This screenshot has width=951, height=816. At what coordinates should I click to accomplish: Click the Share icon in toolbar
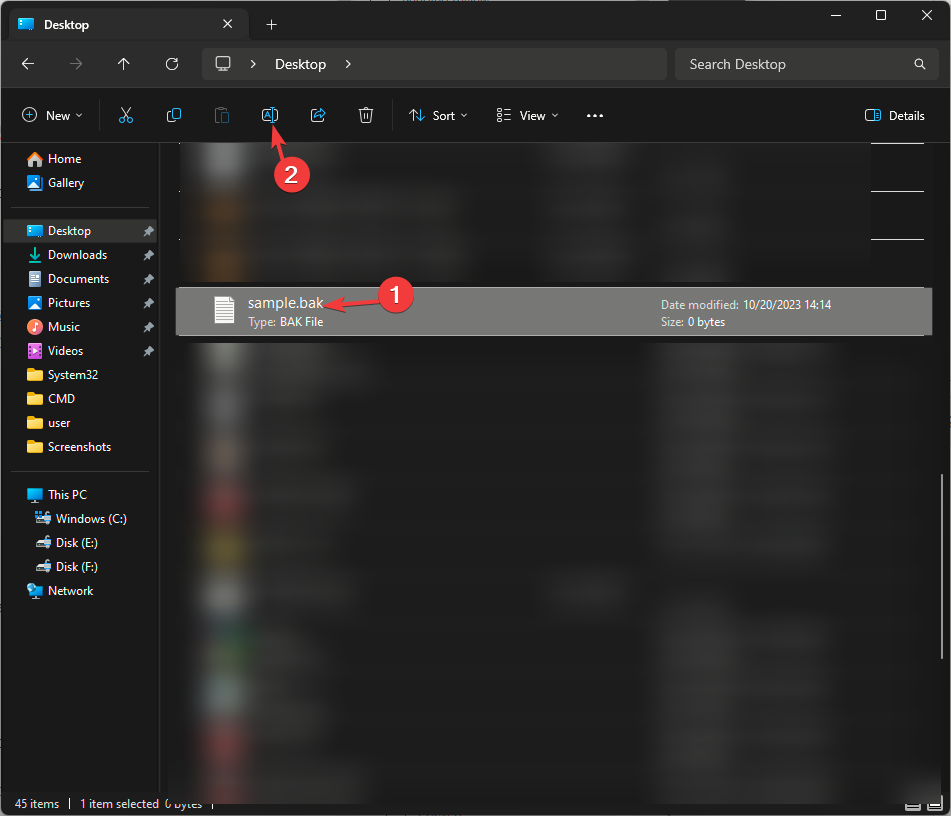318,115
